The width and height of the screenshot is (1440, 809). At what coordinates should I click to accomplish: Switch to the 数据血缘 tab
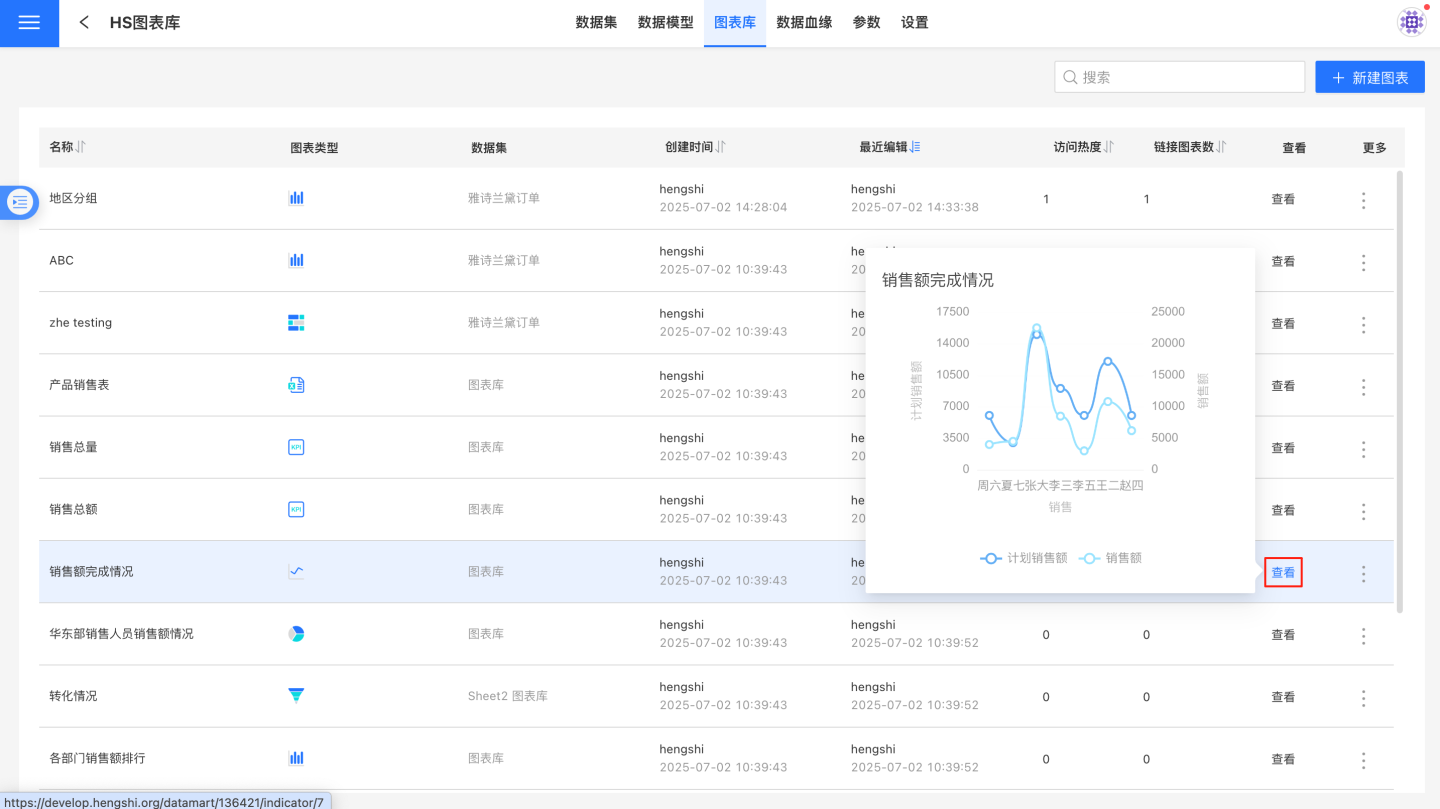point(804,22)
